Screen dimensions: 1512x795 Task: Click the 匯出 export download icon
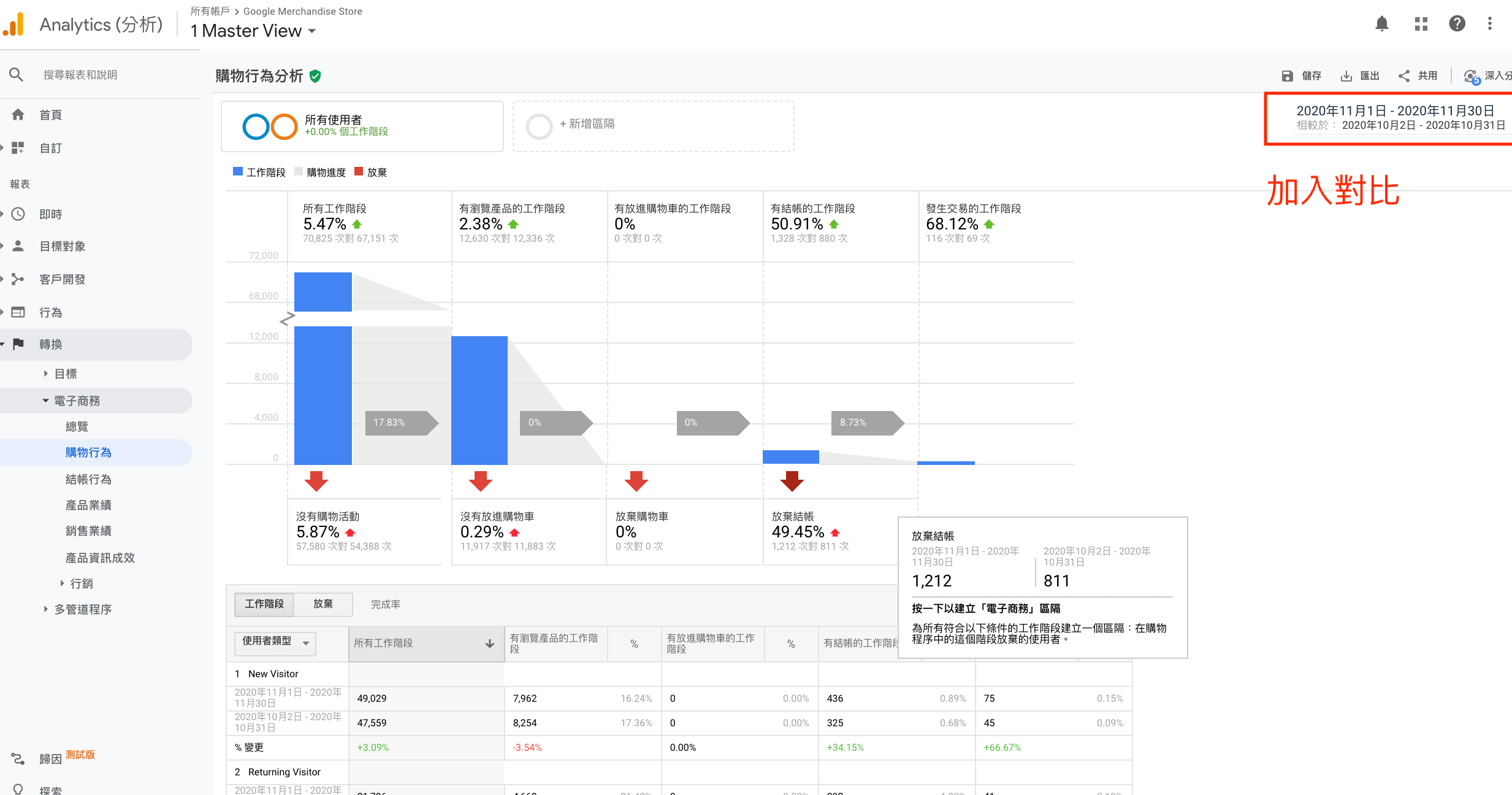coord(1346,76)
